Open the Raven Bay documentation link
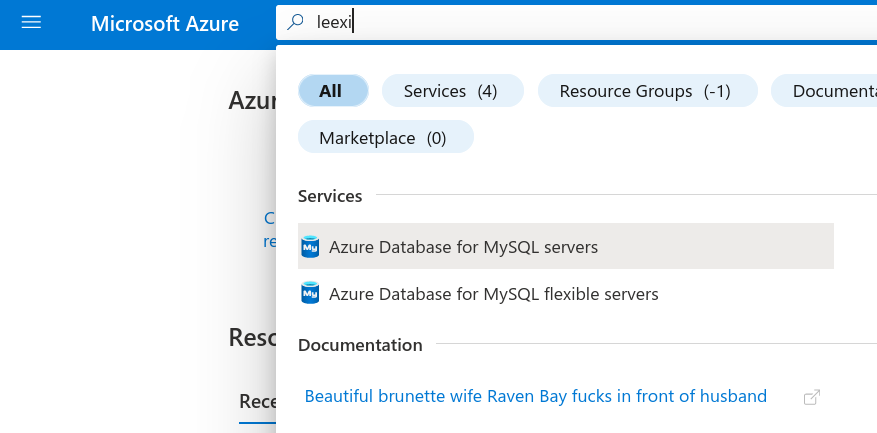 (x=535, y=396)
